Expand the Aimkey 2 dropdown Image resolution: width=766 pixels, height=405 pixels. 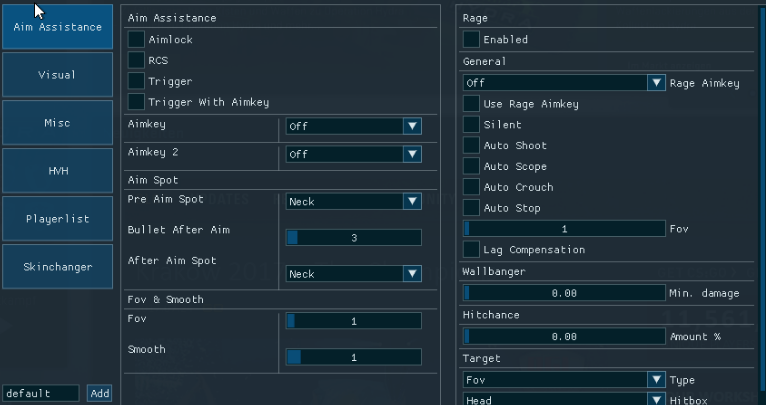coord(354,154)
